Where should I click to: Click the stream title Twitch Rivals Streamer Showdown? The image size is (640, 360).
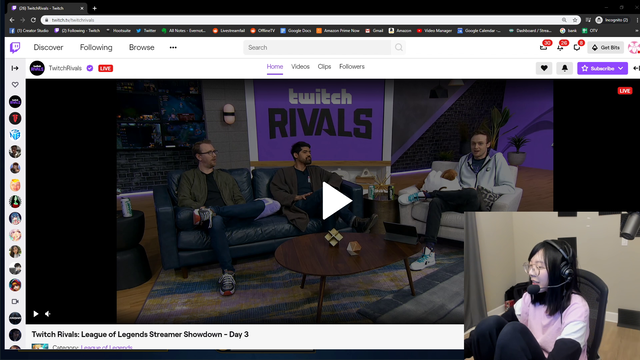point(140,334)
